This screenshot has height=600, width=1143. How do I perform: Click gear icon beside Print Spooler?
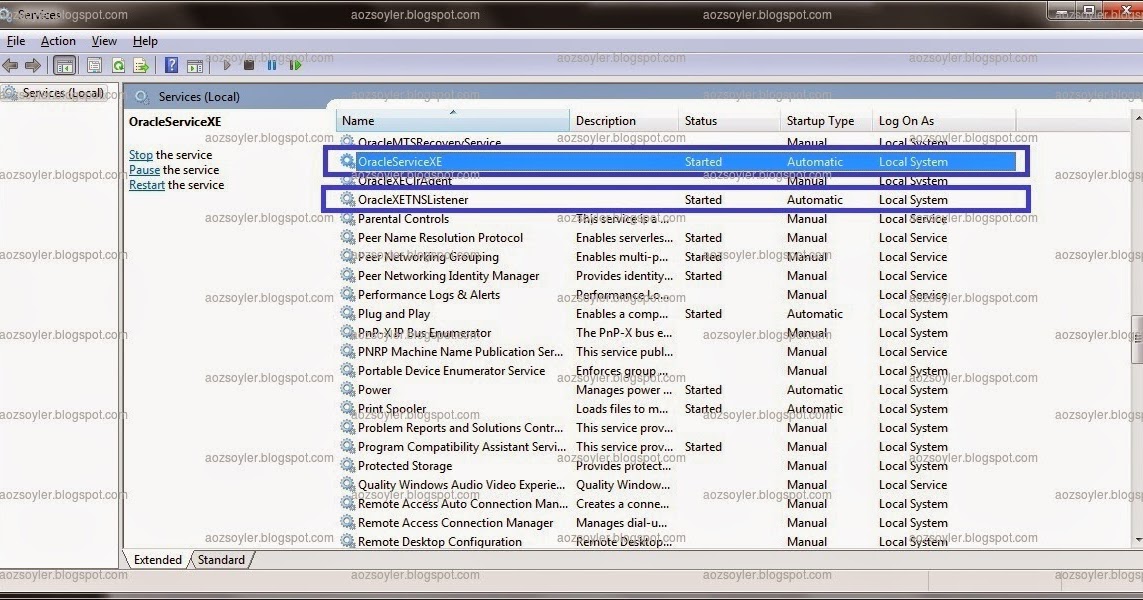(x=348, y=408)
